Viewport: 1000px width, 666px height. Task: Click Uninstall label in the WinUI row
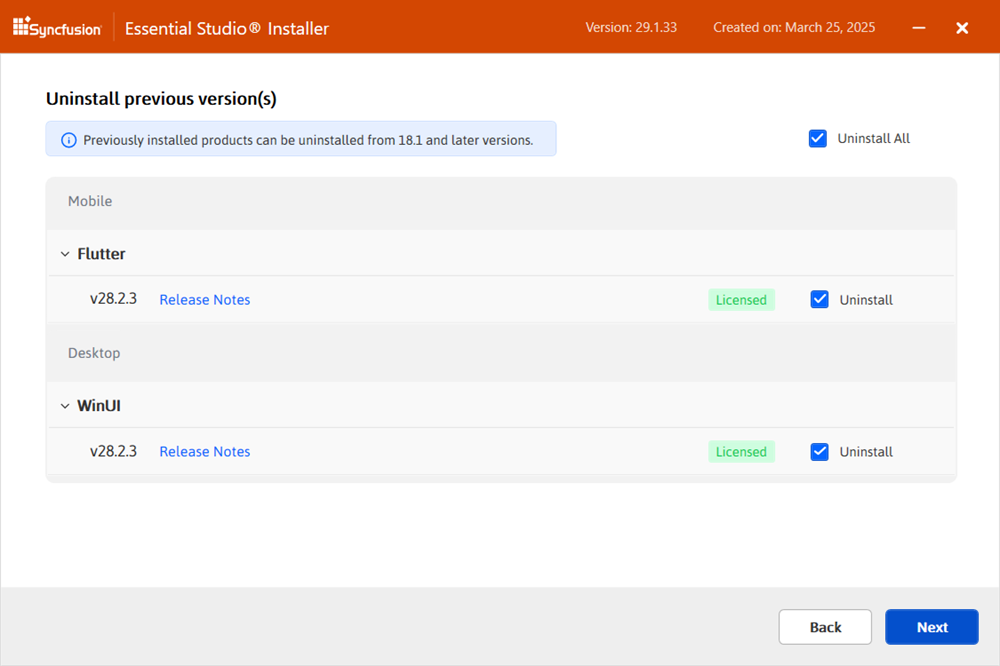[866, 452]
